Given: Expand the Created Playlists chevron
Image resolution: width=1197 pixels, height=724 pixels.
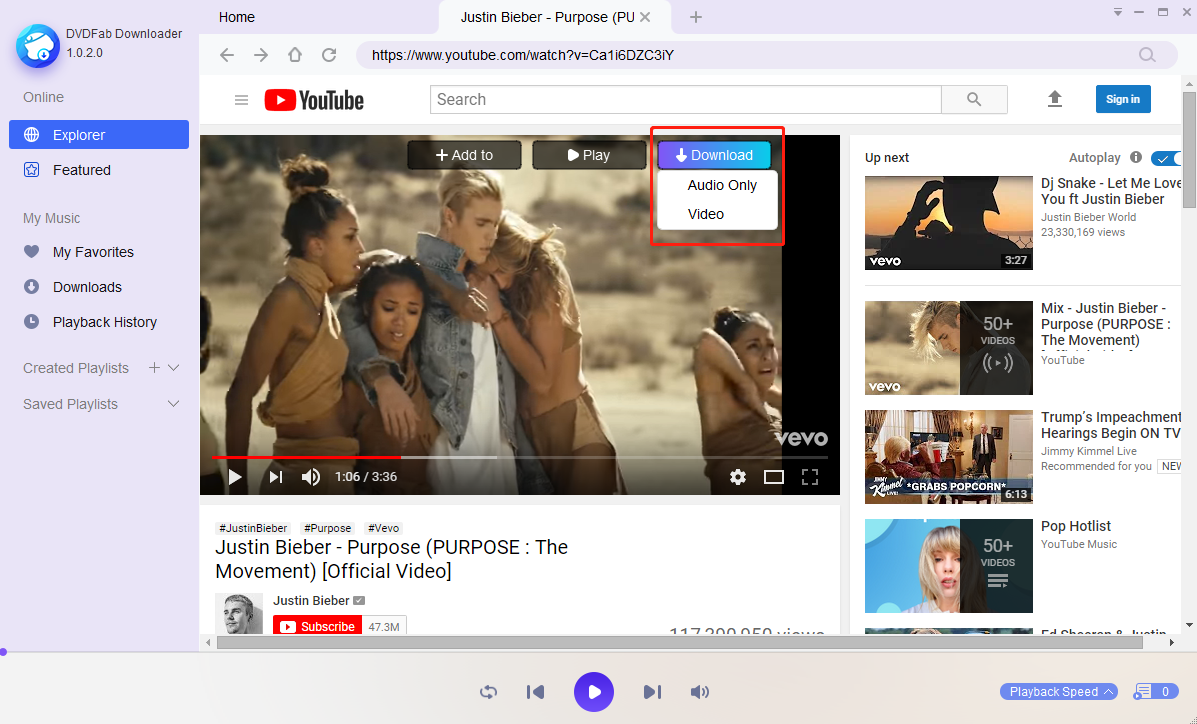Looking at the screenshot, I should click(173, 368).
